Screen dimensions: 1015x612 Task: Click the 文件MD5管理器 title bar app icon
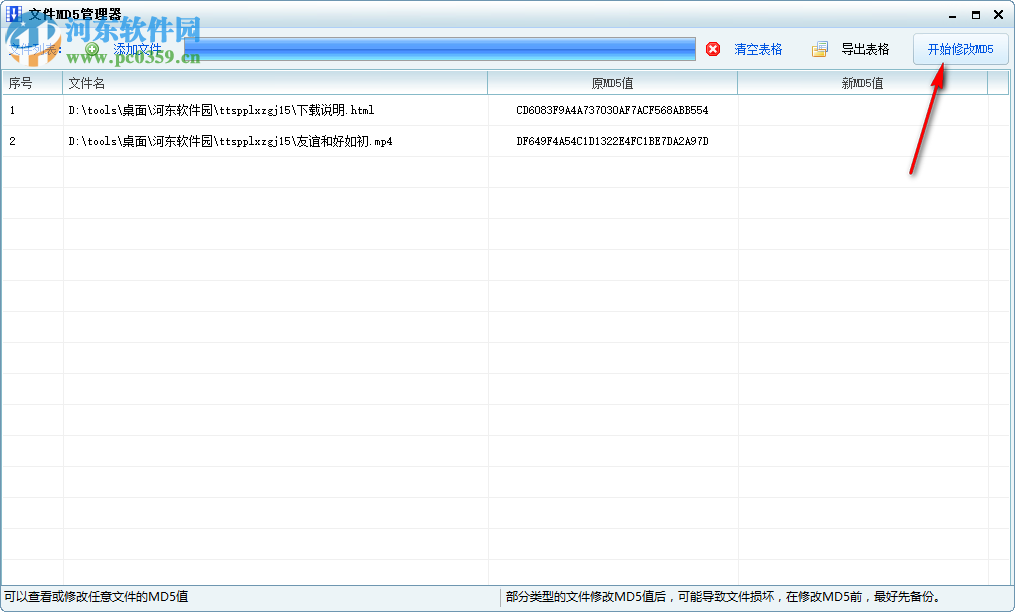click(14, 14)
